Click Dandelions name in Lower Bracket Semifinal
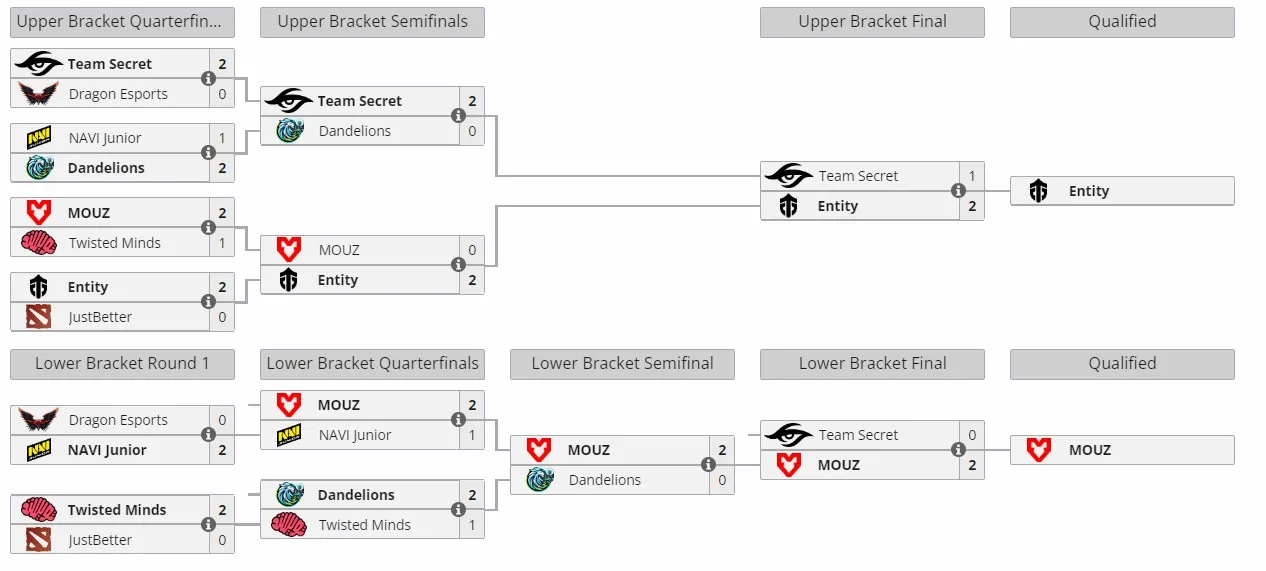This screenshot has width=1266, height=571. (x=605, y=480)
